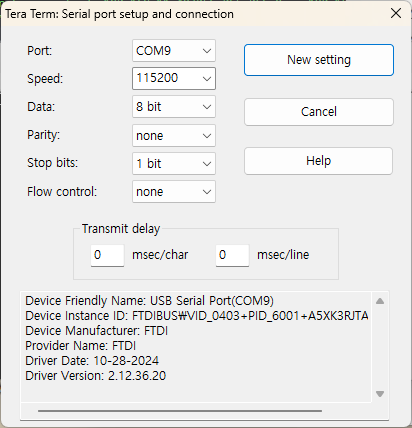The width and height of the screenshot is (412, 428).
Task: Click the 'Driver Date: 10-28-2024' line
Action: (x=92, y=361)
